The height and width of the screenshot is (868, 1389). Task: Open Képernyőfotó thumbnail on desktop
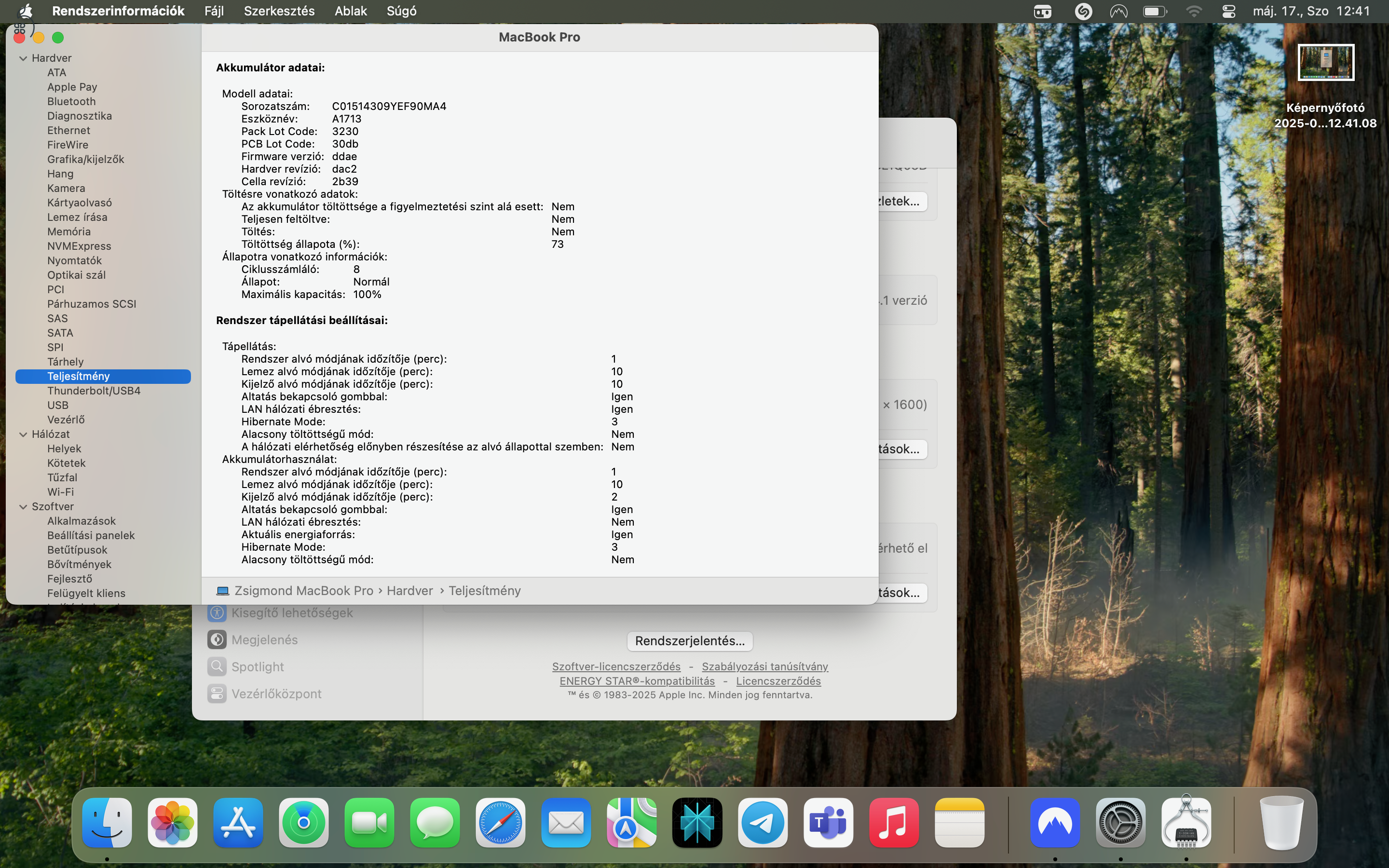pos(1325,63)
